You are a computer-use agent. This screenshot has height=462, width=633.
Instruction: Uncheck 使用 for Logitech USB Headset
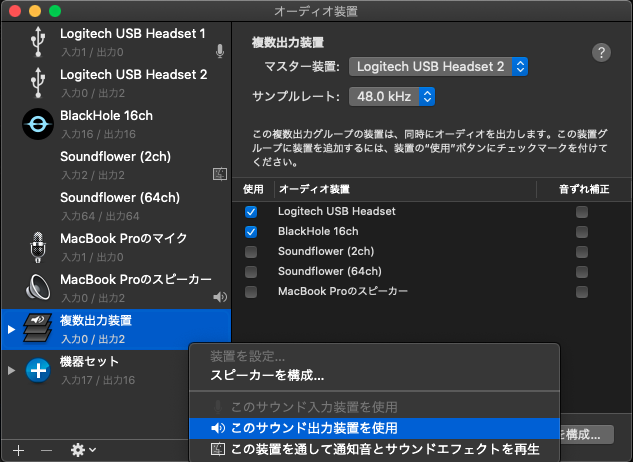tap(251, 212)
